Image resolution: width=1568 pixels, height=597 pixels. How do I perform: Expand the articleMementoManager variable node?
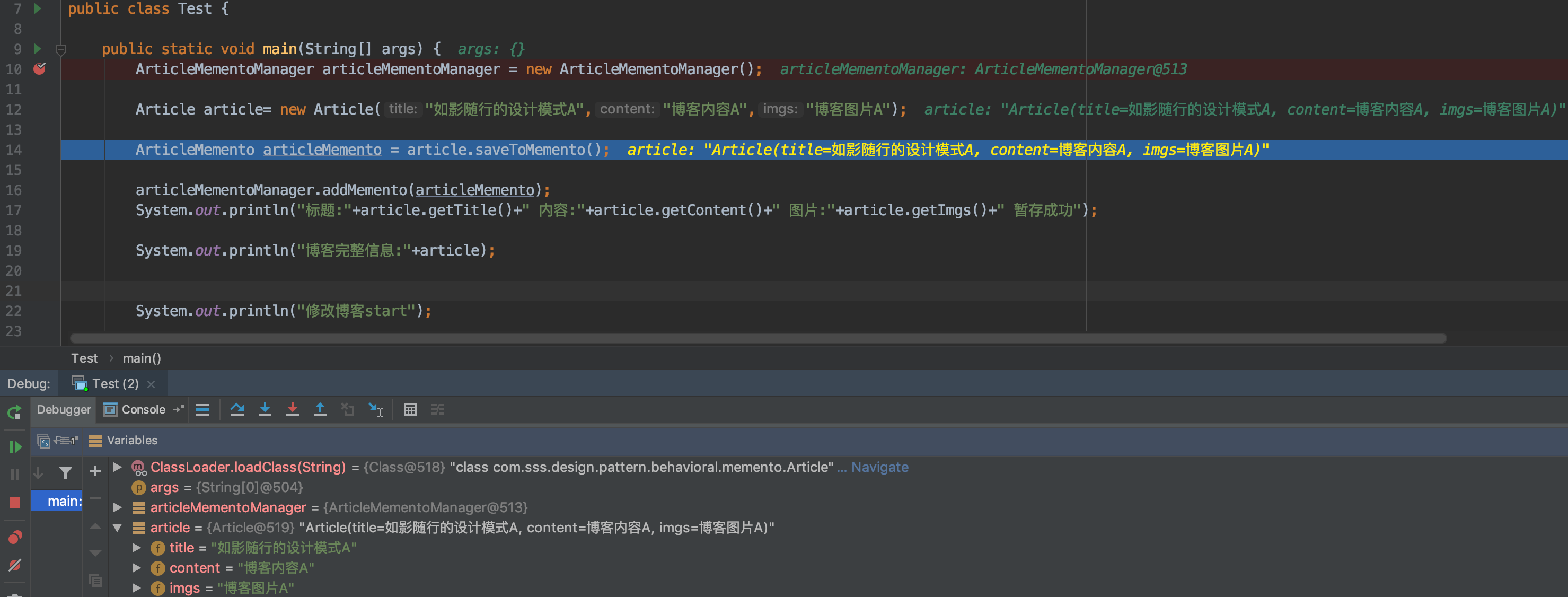(118, 507)
